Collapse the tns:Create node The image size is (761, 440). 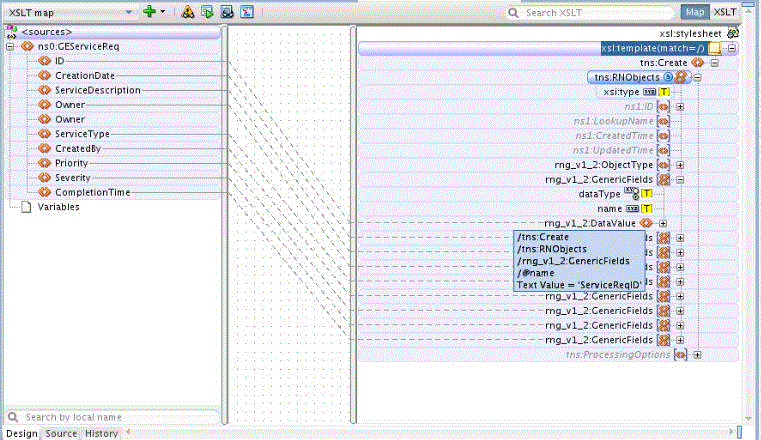tap(714, 63)
